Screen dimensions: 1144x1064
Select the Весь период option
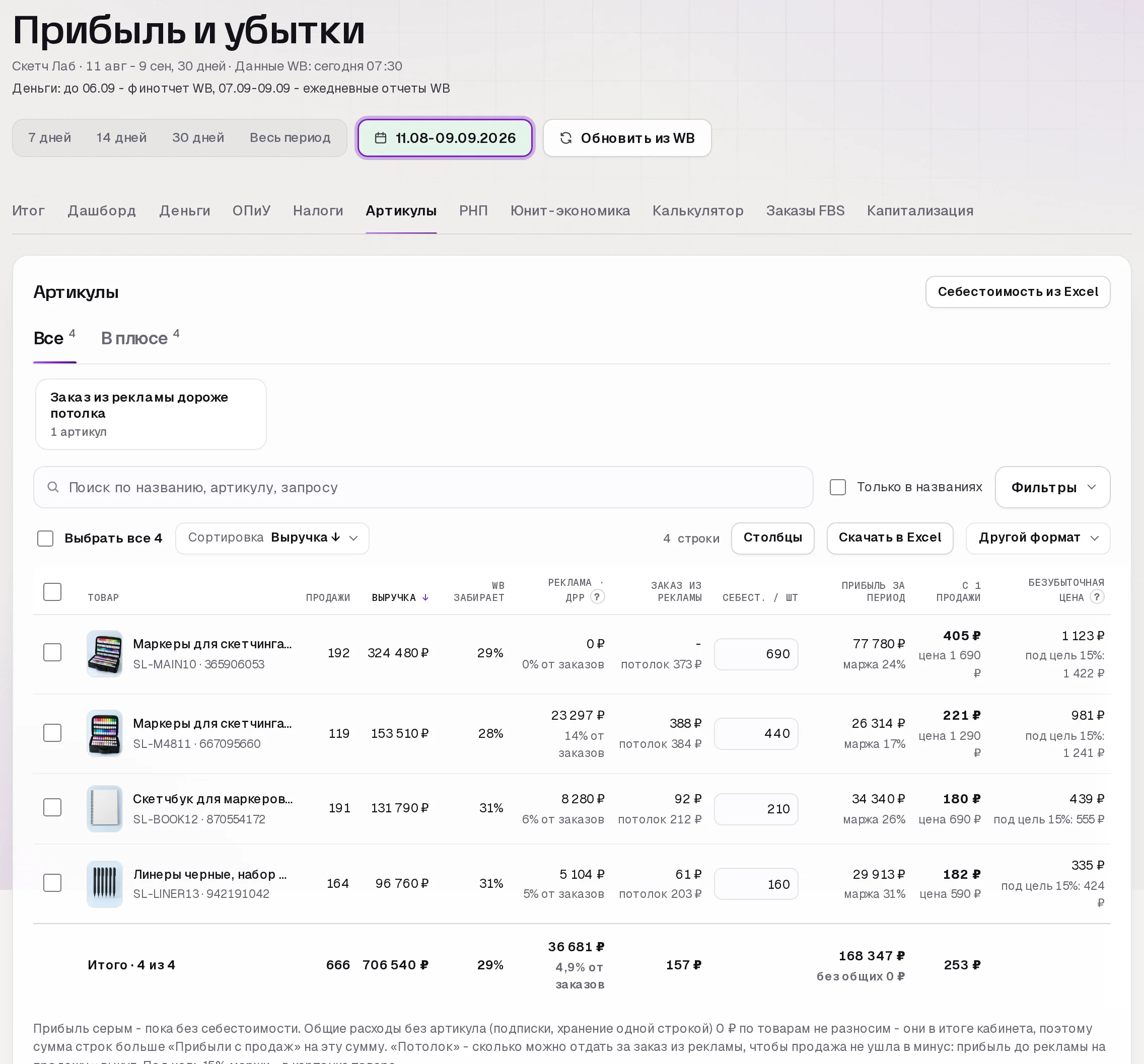pyautogui.click(x=290, y=138)
